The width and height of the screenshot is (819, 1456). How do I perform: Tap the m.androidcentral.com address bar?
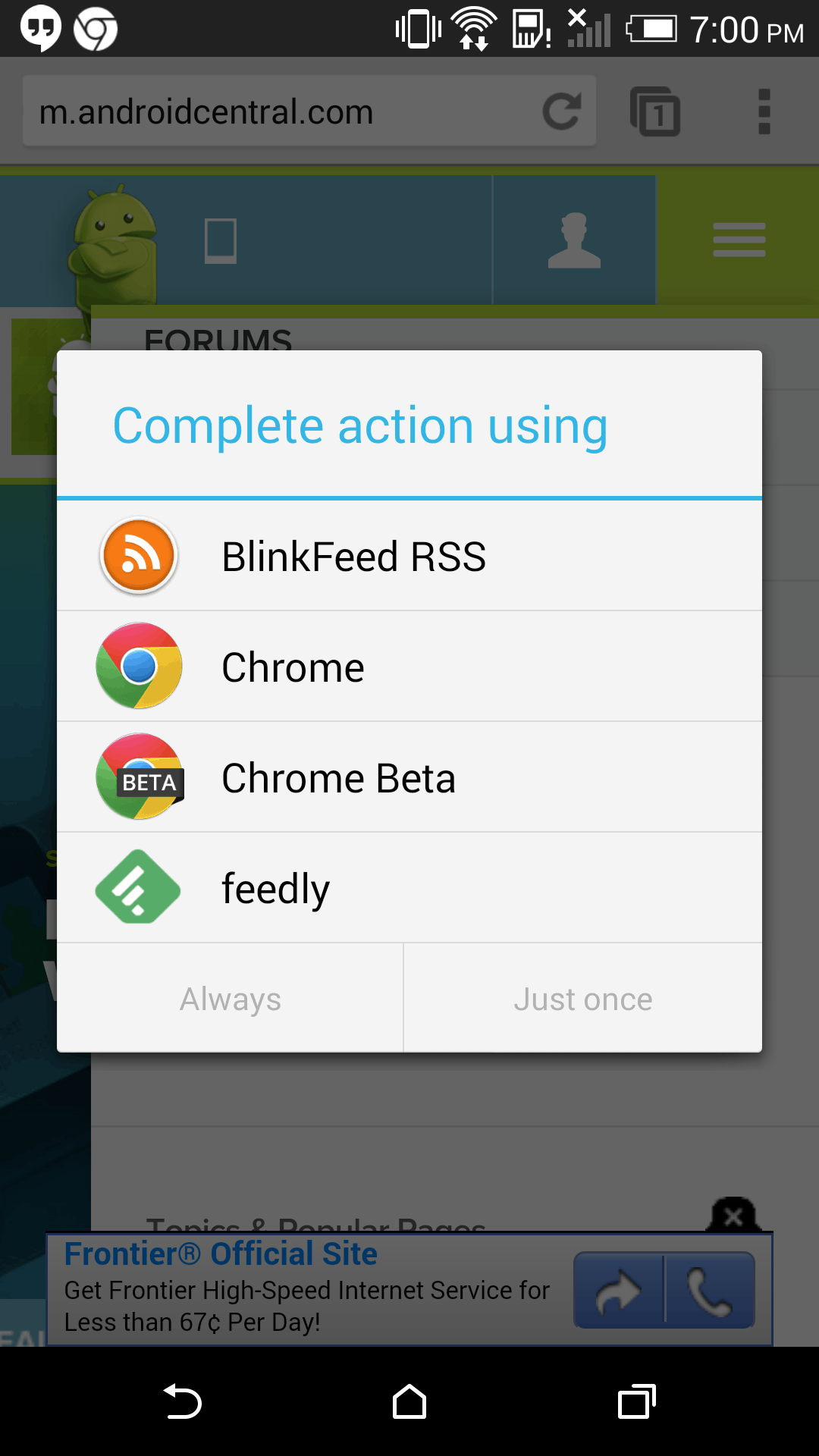coord(281,112)
